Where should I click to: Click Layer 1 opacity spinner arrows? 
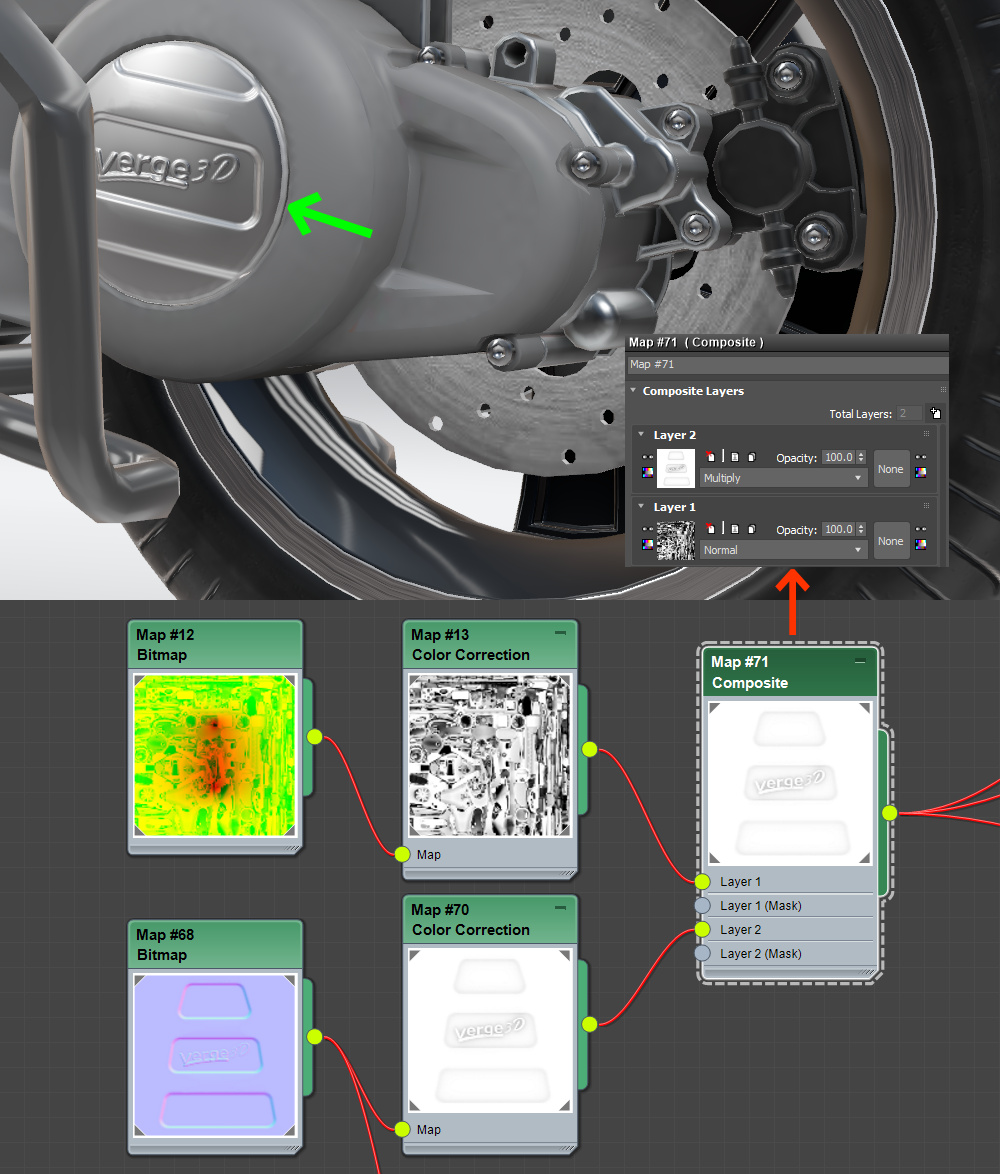pyautogui.click(x=861, y=529)
